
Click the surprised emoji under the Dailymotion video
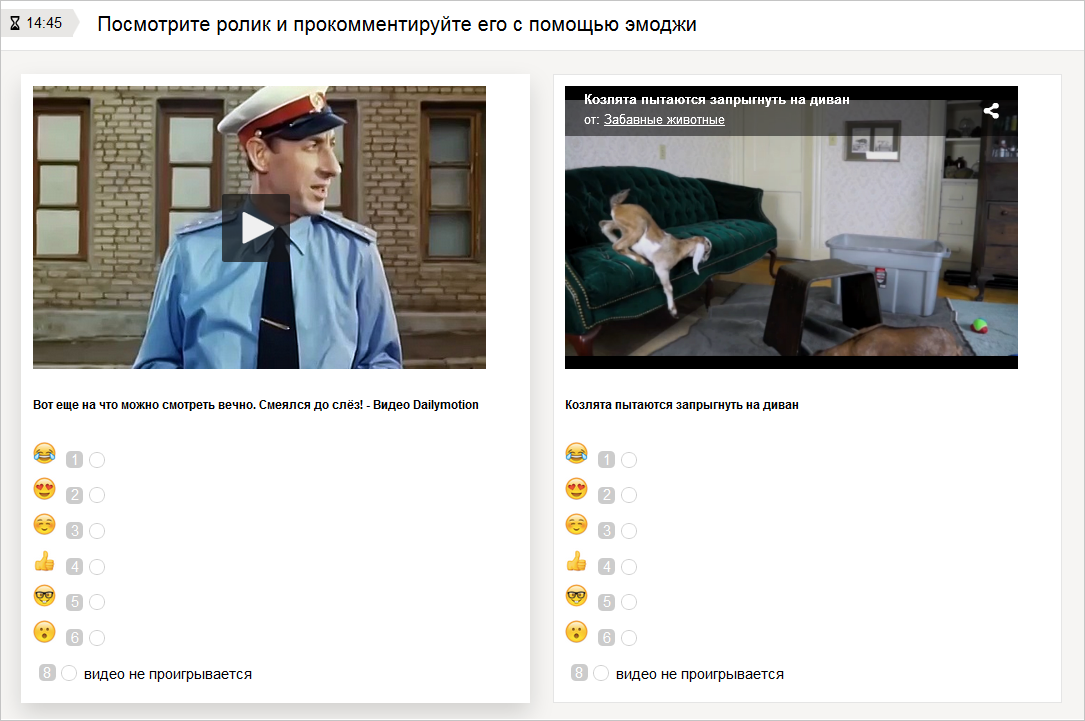point(44,632)
